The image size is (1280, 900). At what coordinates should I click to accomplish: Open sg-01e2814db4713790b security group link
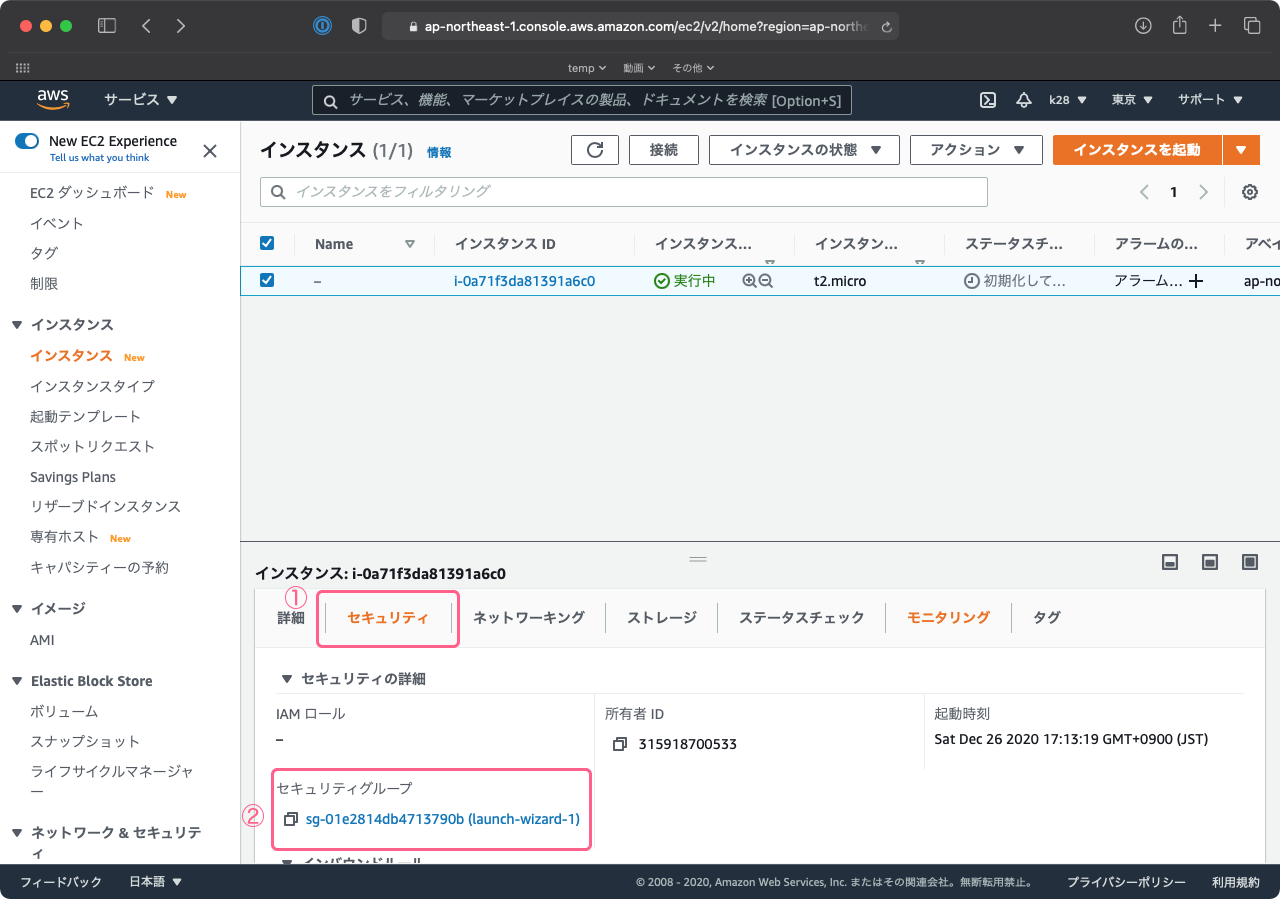click(443, 819)
